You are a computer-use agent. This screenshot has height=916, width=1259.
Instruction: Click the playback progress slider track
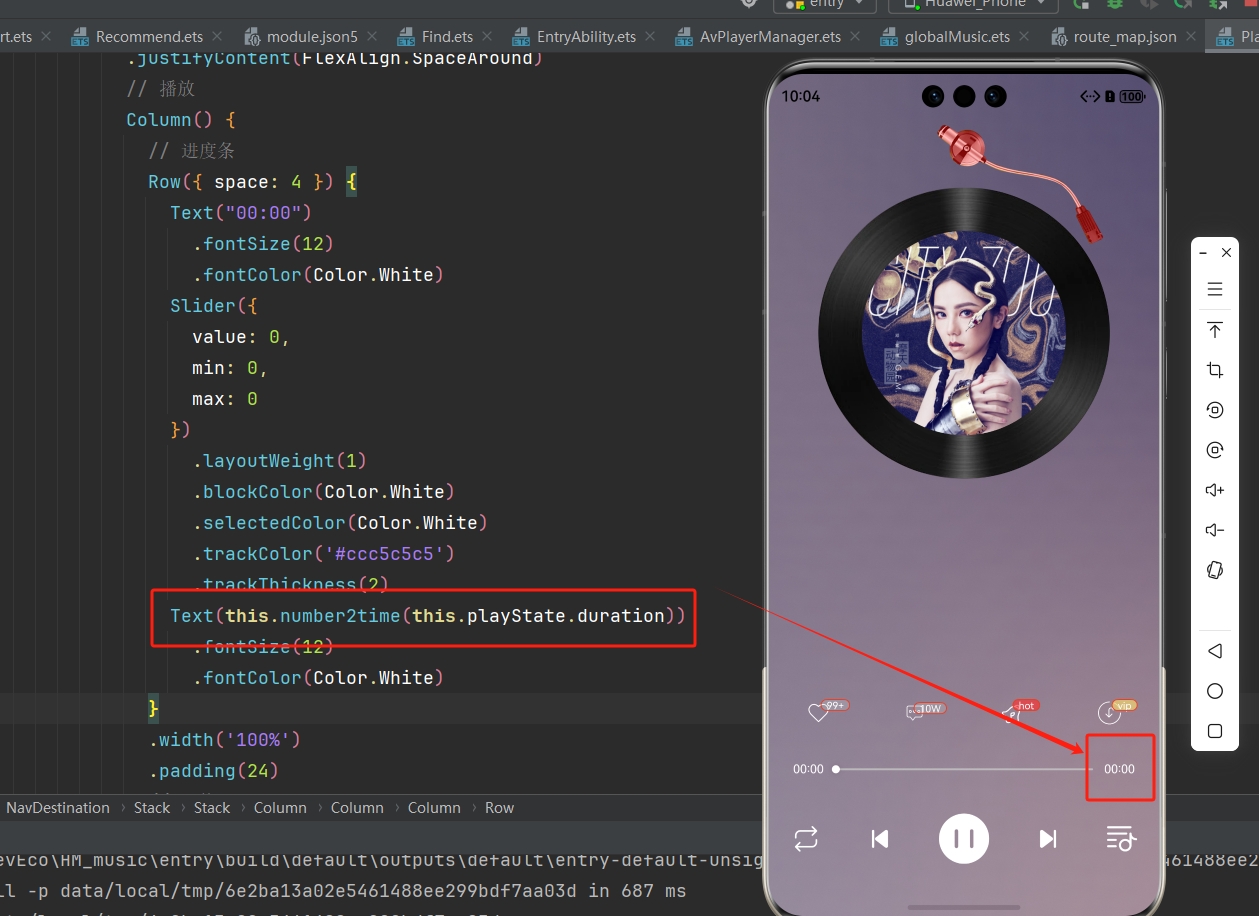(x=960, y=769)
